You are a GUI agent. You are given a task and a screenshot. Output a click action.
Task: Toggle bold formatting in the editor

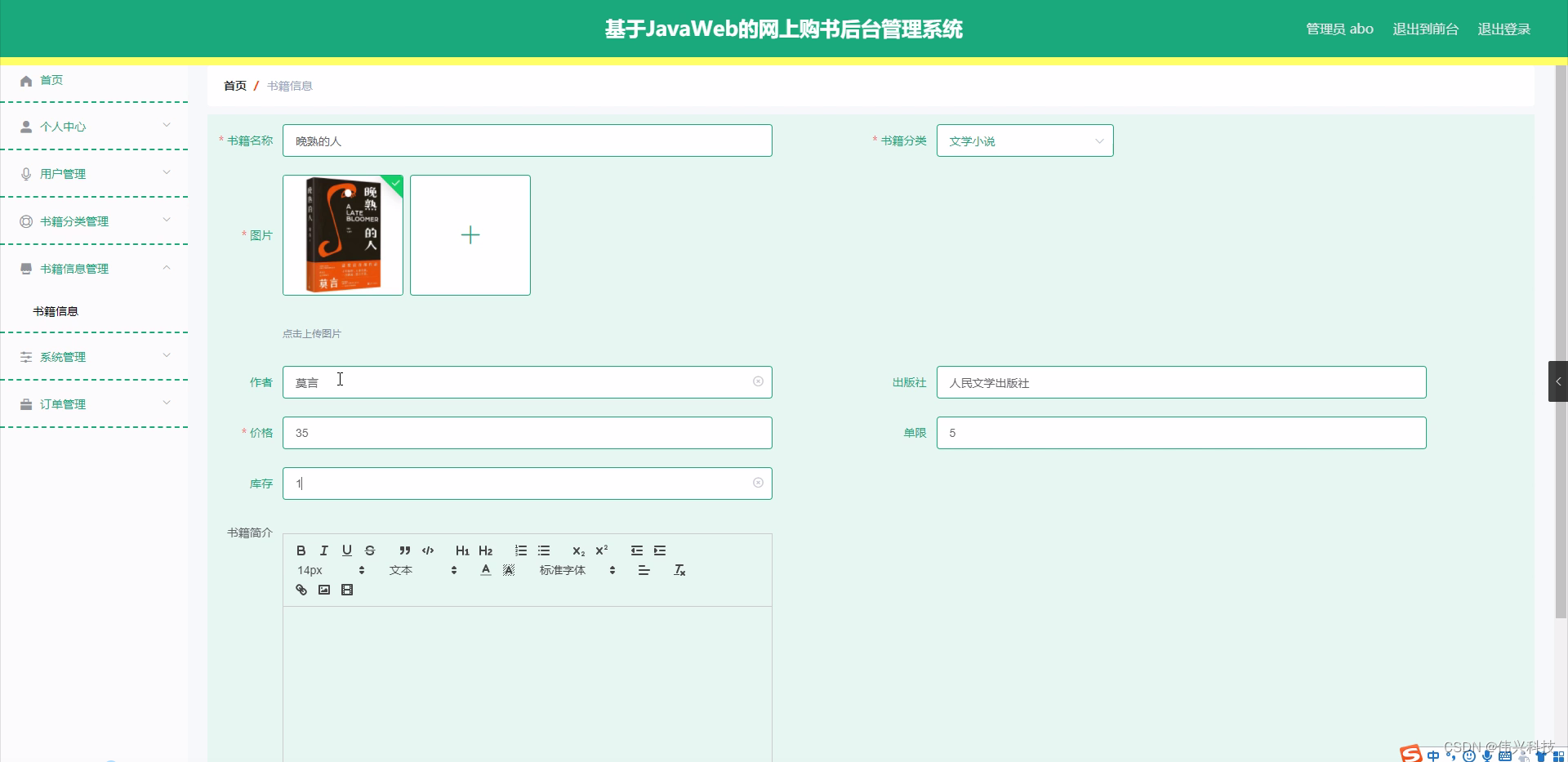301,550
